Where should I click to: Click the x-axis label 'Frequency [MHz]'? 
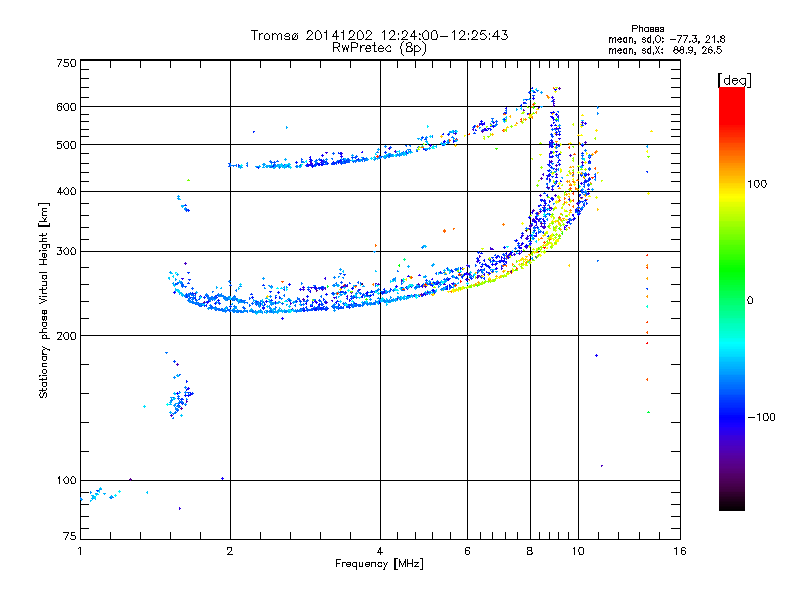tap(379, 564)
